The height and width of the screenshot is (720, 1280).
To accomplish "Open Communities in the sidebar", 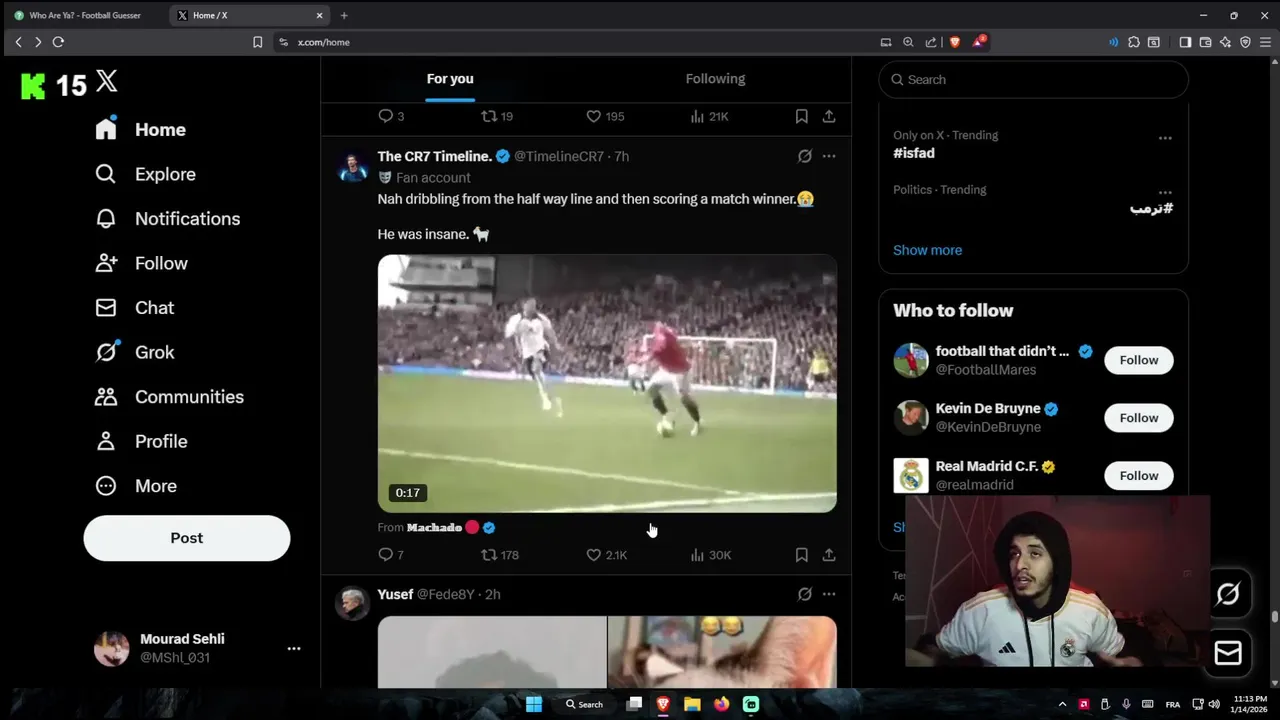I will (x=170, y=397).
